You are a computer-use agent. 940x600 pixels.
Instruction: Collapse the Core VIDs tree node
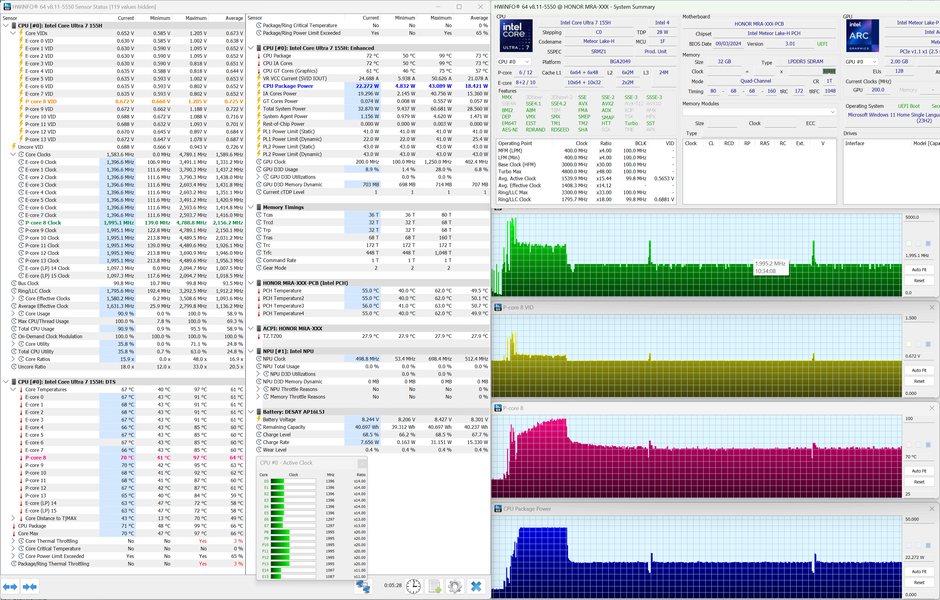pos(13,34)
